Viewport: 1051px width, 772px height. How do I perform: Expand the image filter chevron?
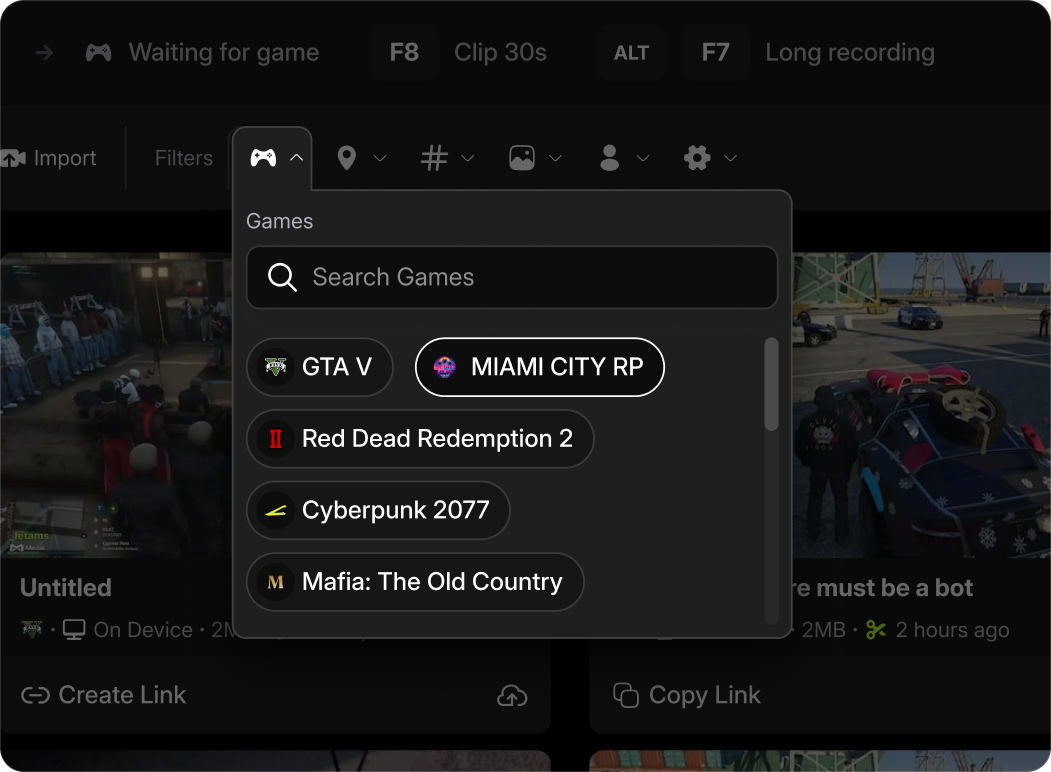556,158
